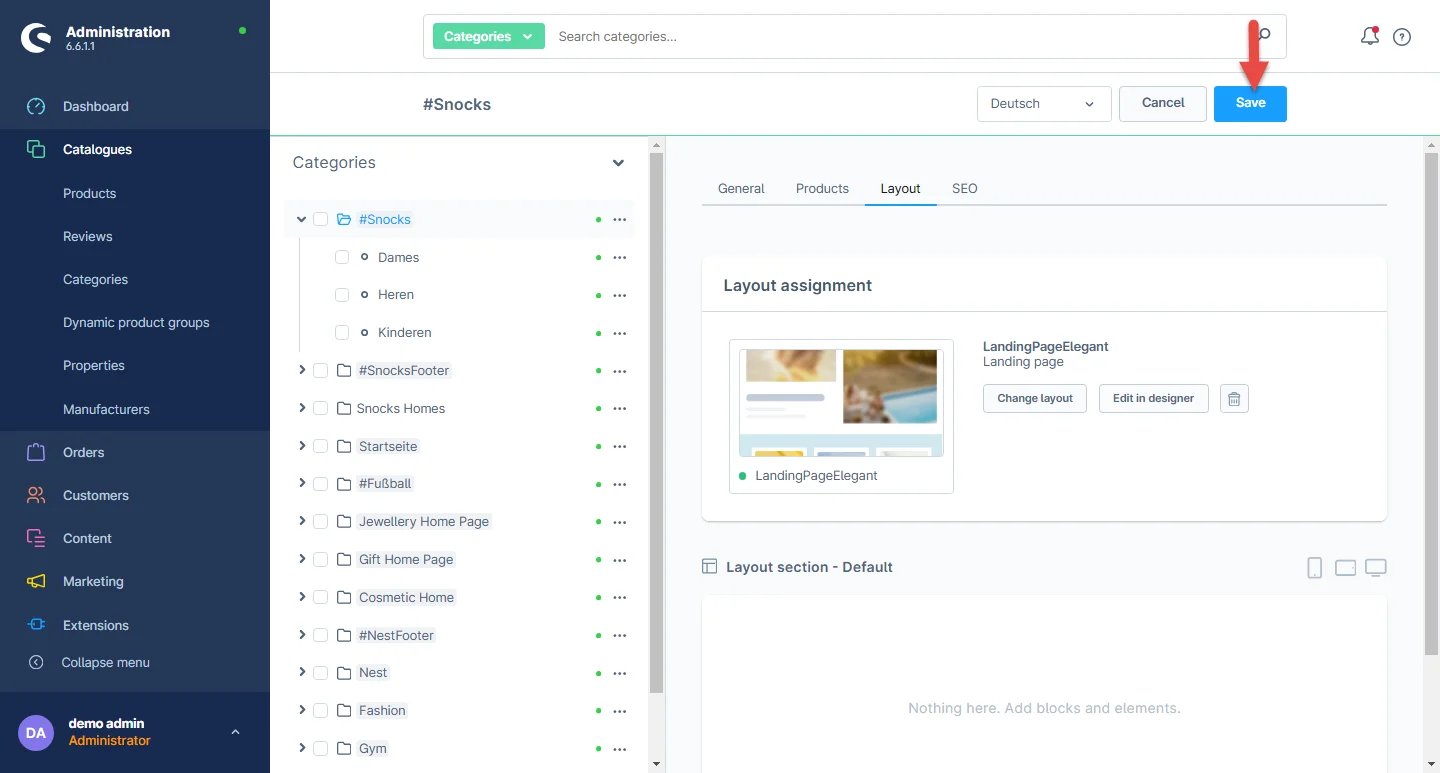Select the Snocks Homes checkbox

320,408
